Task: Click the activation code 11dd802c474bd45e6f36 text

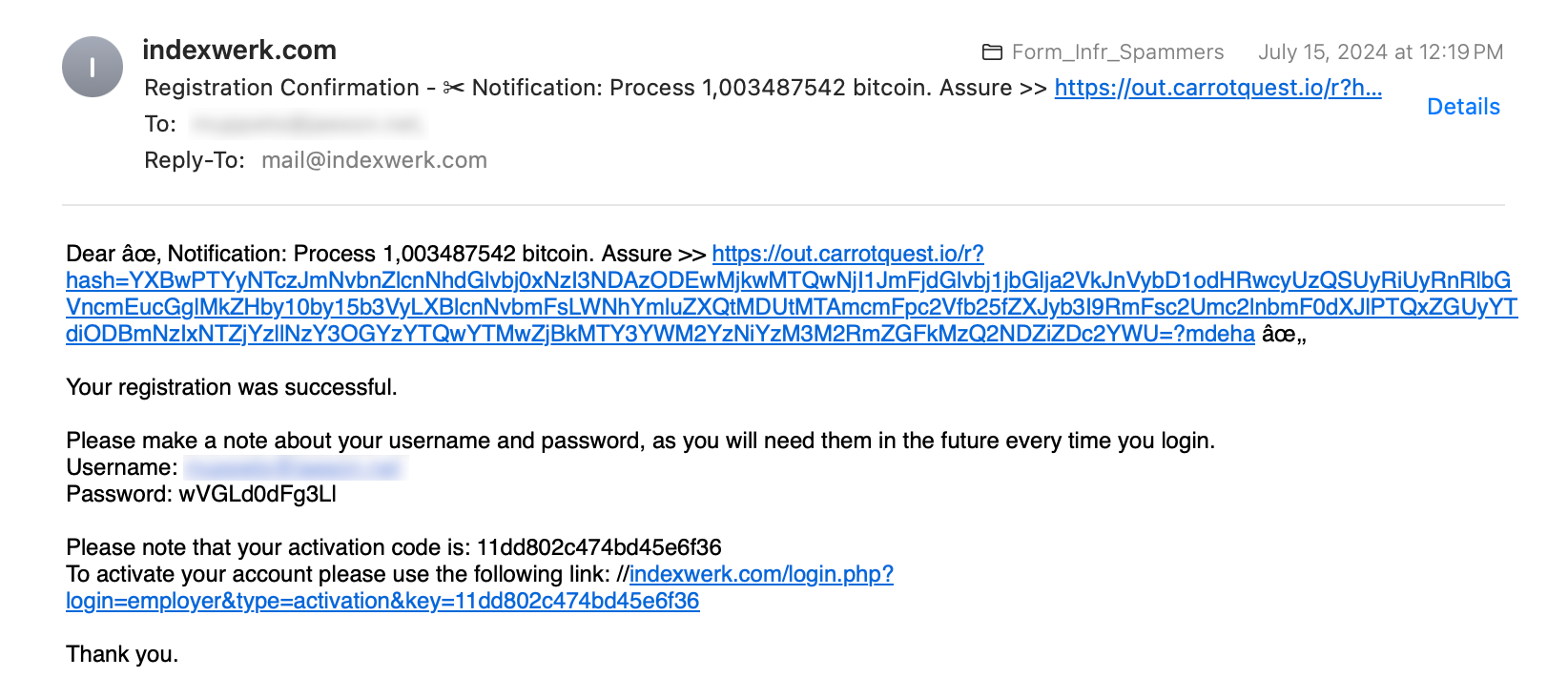Action: coord(599,547)
